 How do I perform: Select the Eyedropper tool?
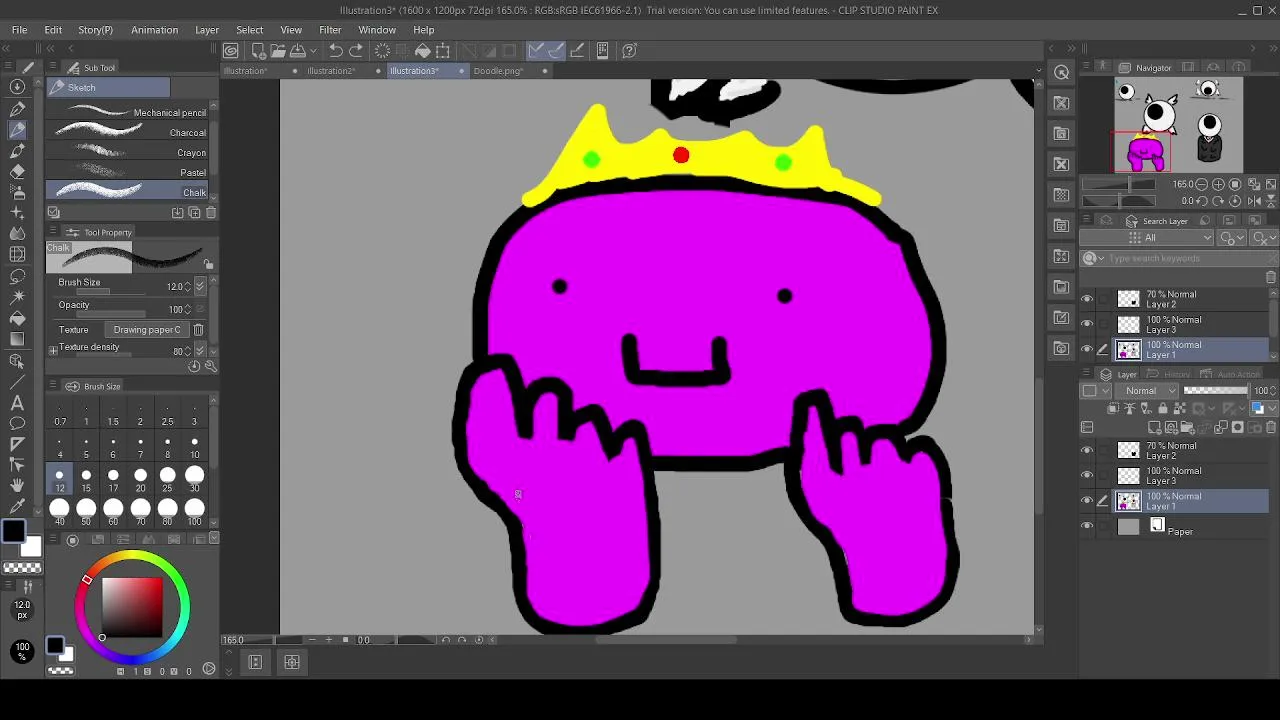click(17, 506)
